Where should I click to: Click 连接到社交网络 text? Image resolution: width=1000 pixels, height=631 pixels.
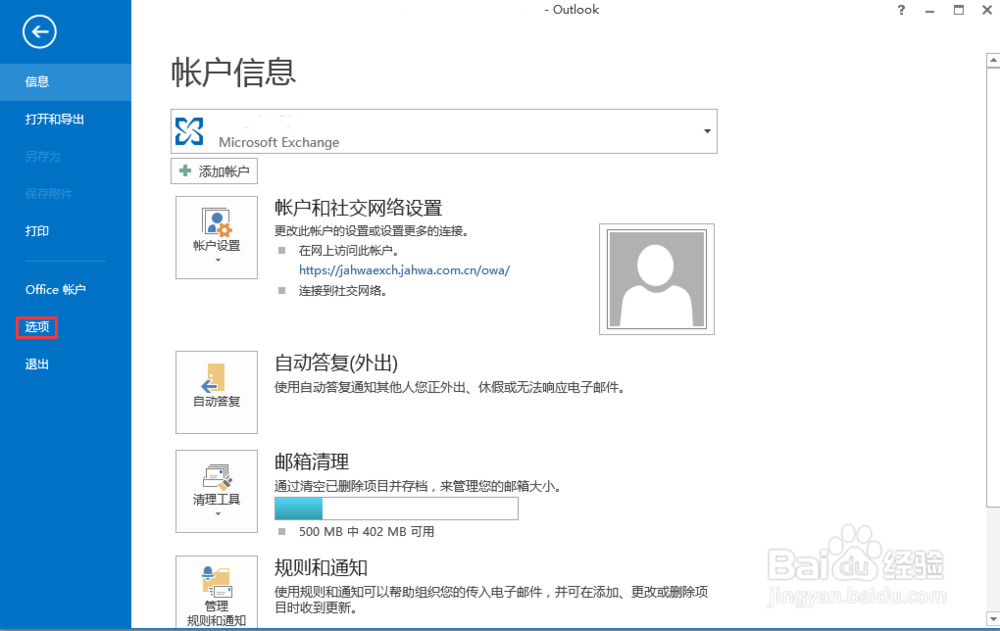(342, 291)
